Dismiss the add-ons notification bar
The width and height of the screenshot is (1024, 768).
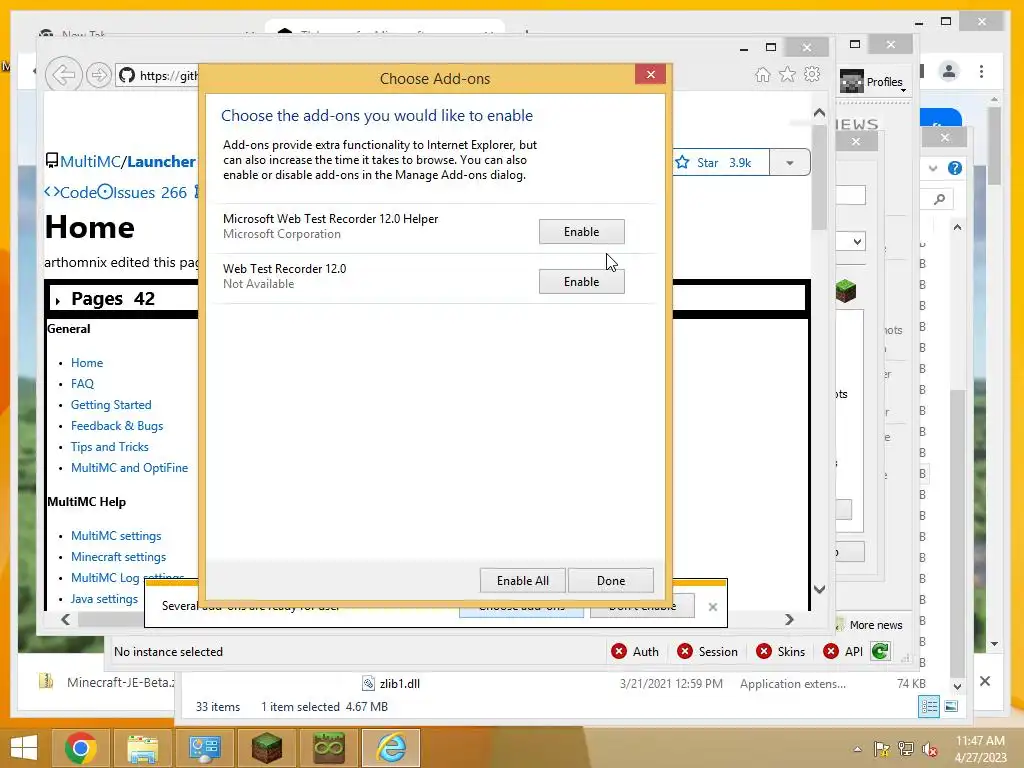point(712,607)
